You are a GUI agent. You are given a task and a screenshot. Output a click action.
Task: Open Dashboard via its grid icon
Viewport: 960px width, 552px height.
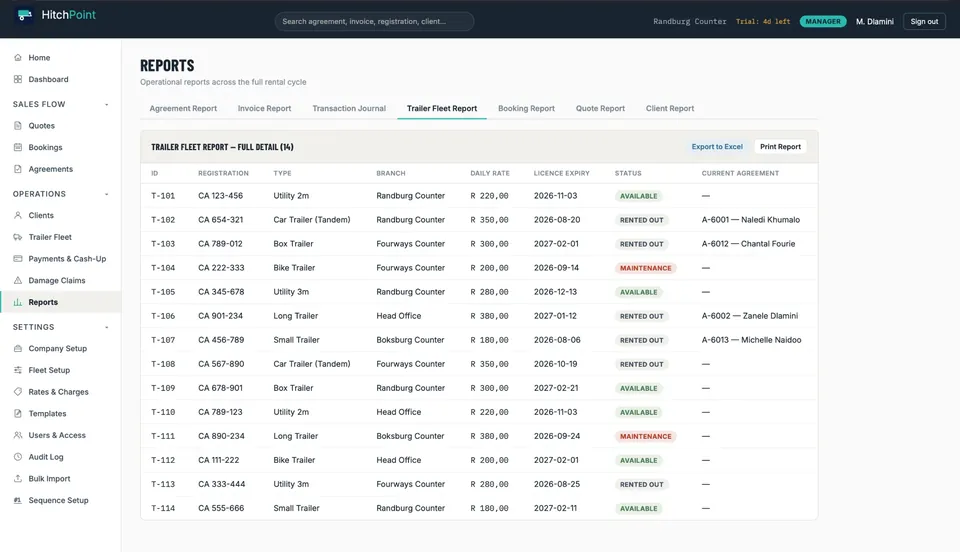18,79
